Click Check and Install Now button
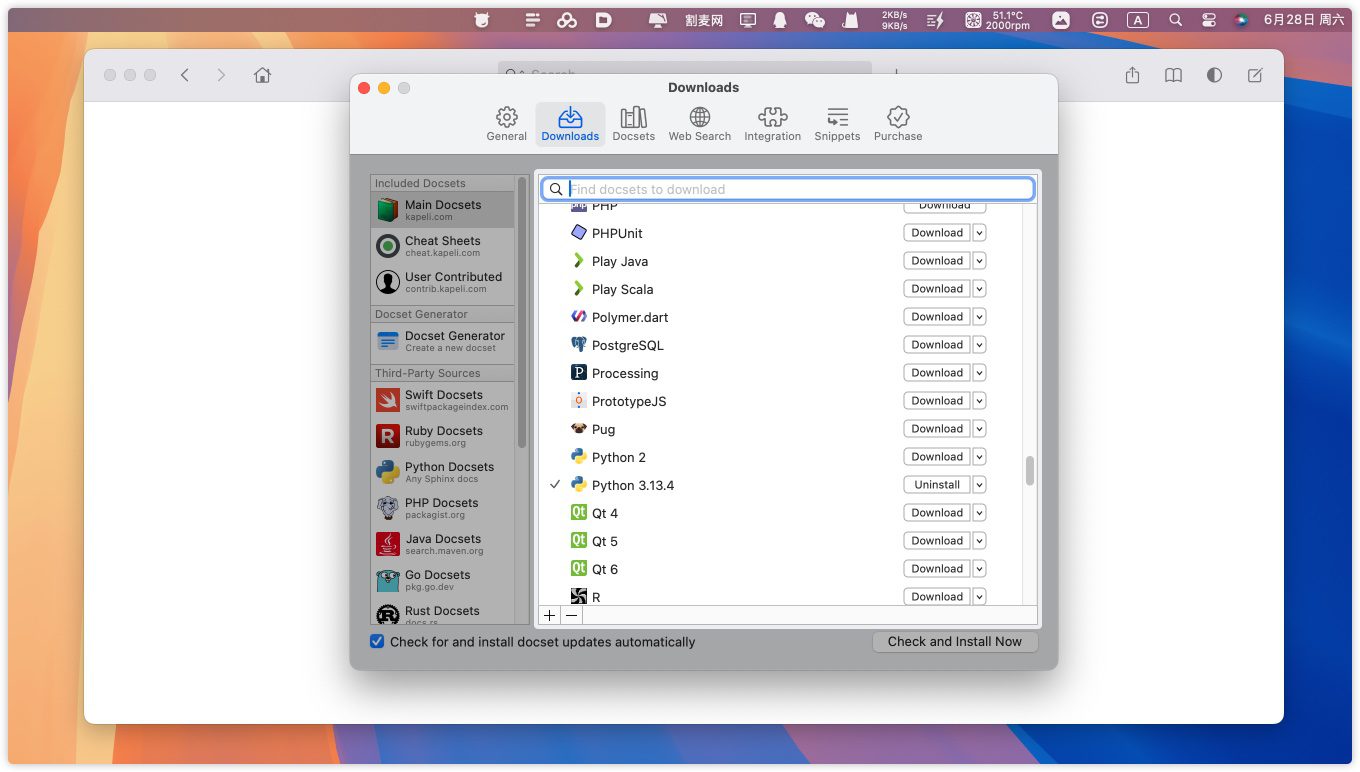Image resolution: width=1360 pixels, height=772 pixels. point(955,642)
